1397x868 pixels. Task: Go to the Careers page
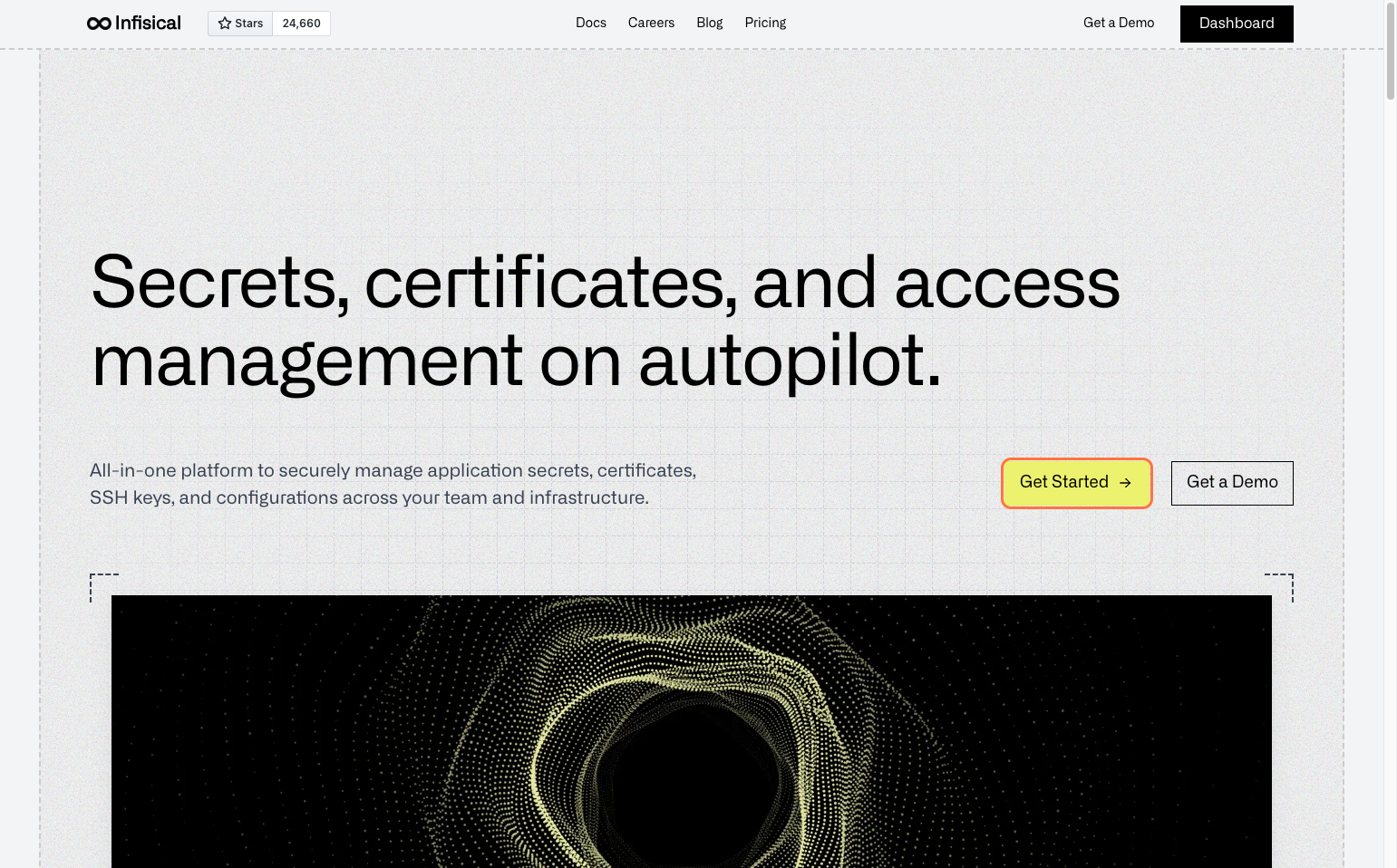pos(651,23)
